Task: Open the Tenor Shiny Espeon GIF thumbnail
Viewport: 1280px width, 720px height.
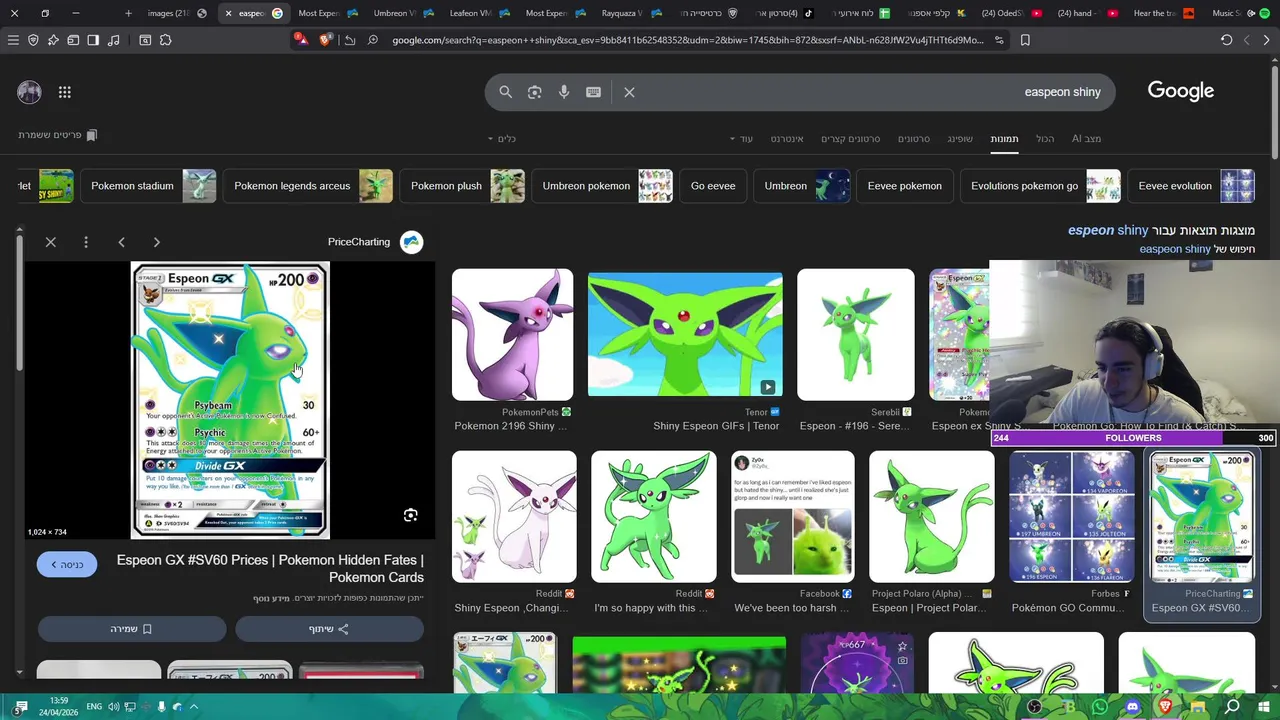Action: (x=685, y=335)
